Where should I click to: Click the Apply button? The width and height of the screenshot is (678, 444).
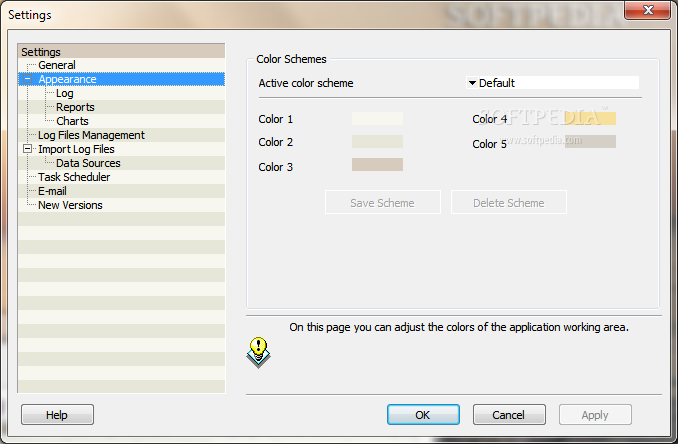(595, 415)
